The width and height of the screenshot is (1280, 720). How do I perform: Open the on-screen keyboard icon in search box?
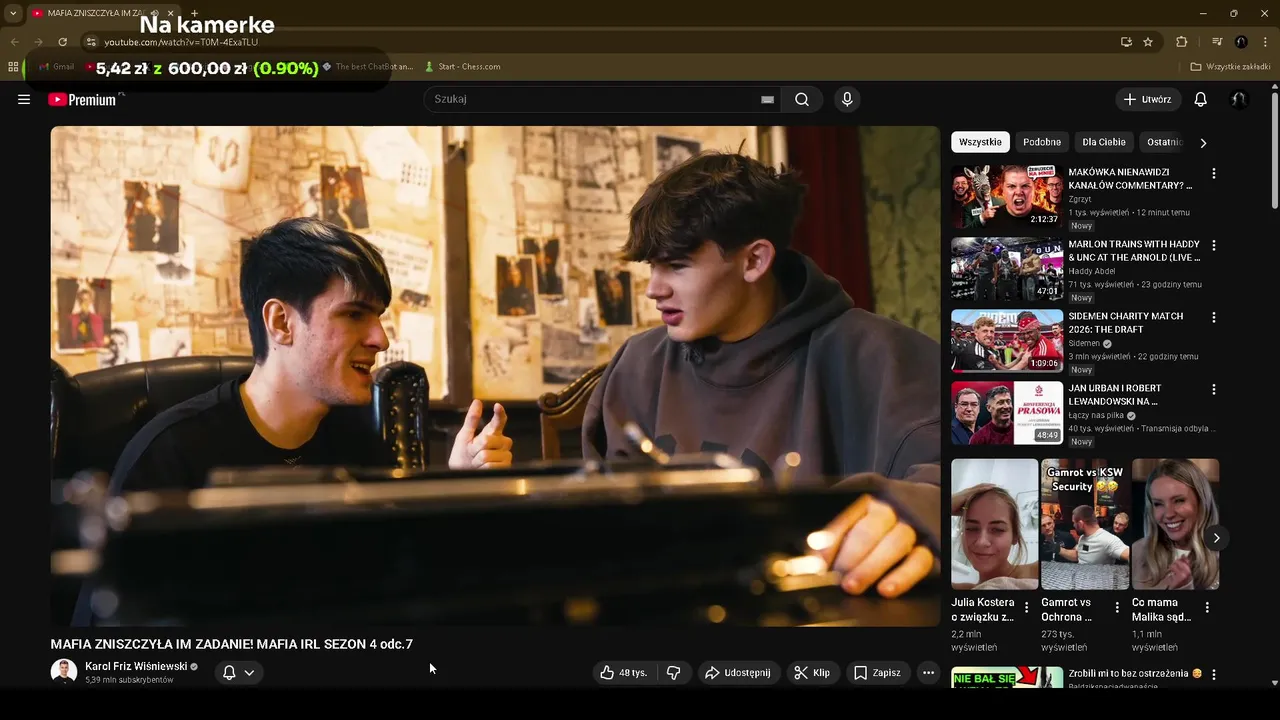pos(767,99)
